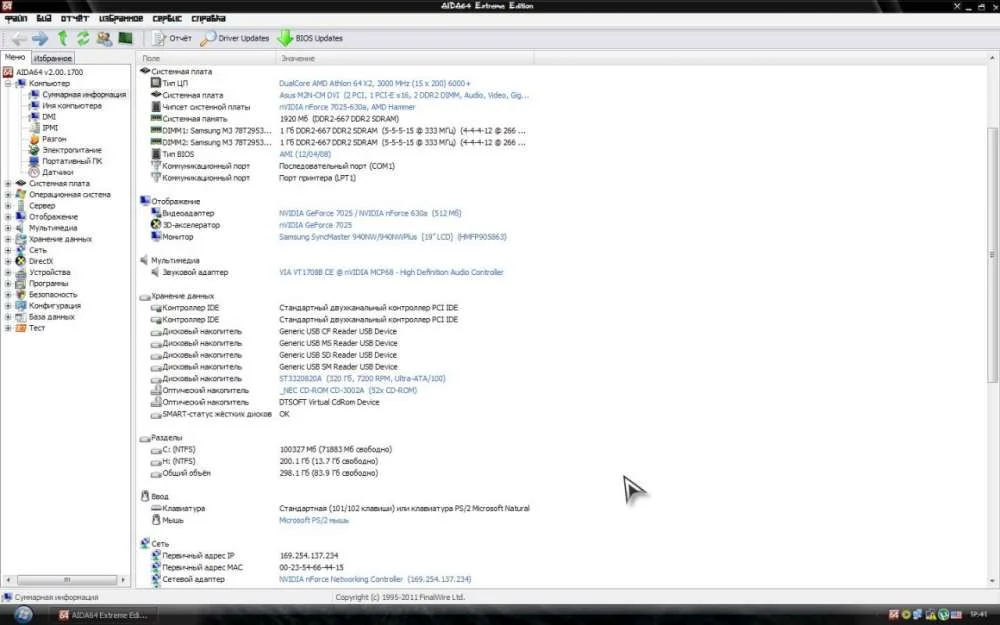1000x625 pixels.
Task: Open the Microsoft PS/2 мышь link
Action: tap(314, 520)
